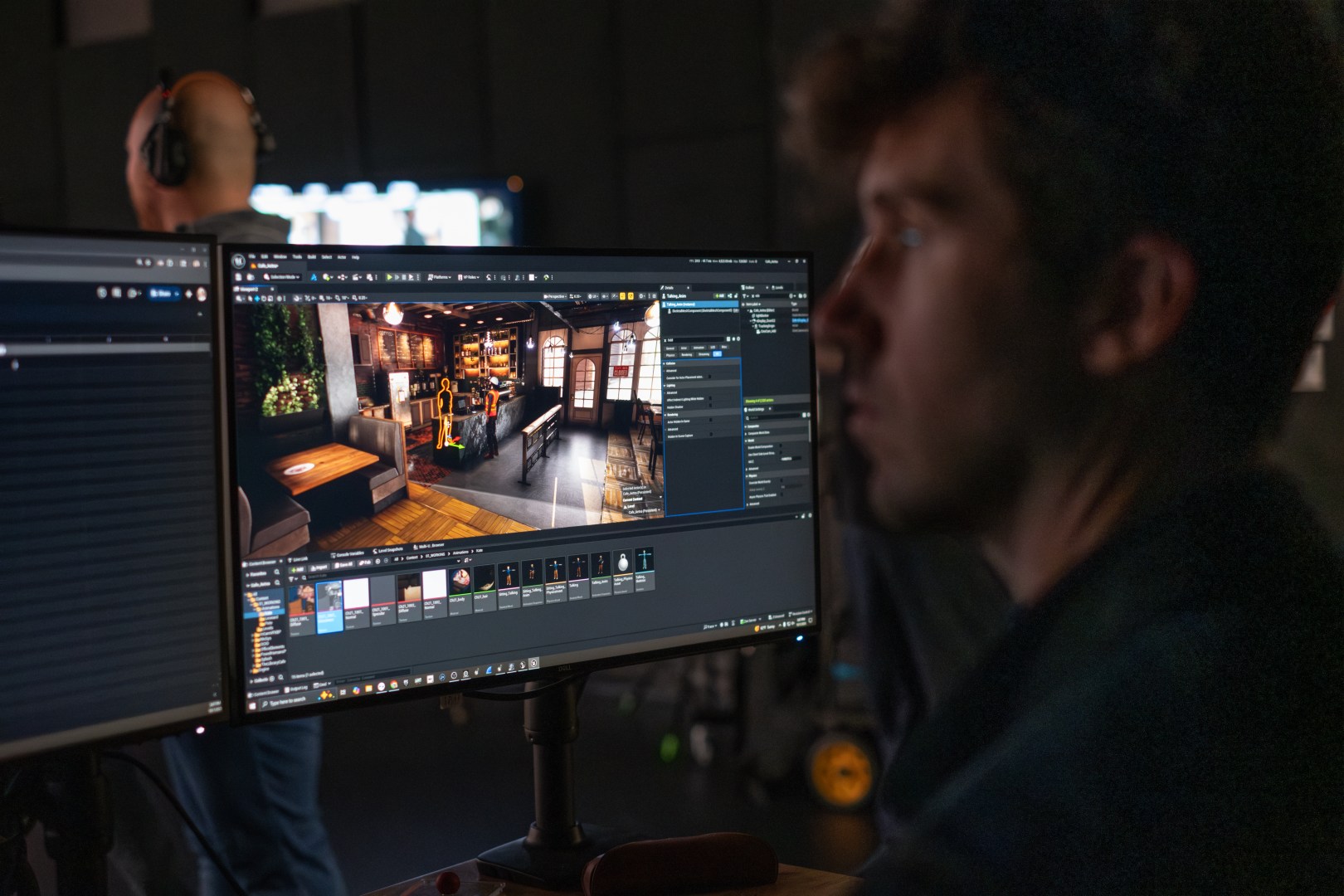This screenshot has width=1344, height=896.
Task: Click the Import icon in the Content Browser
Action: (320, 567)
